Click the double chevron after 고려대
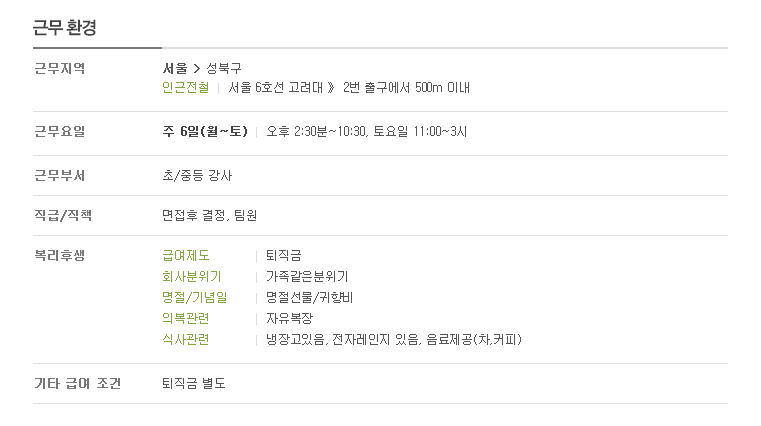The width and height of the screenshot is (761, 426). pos(331,88)
